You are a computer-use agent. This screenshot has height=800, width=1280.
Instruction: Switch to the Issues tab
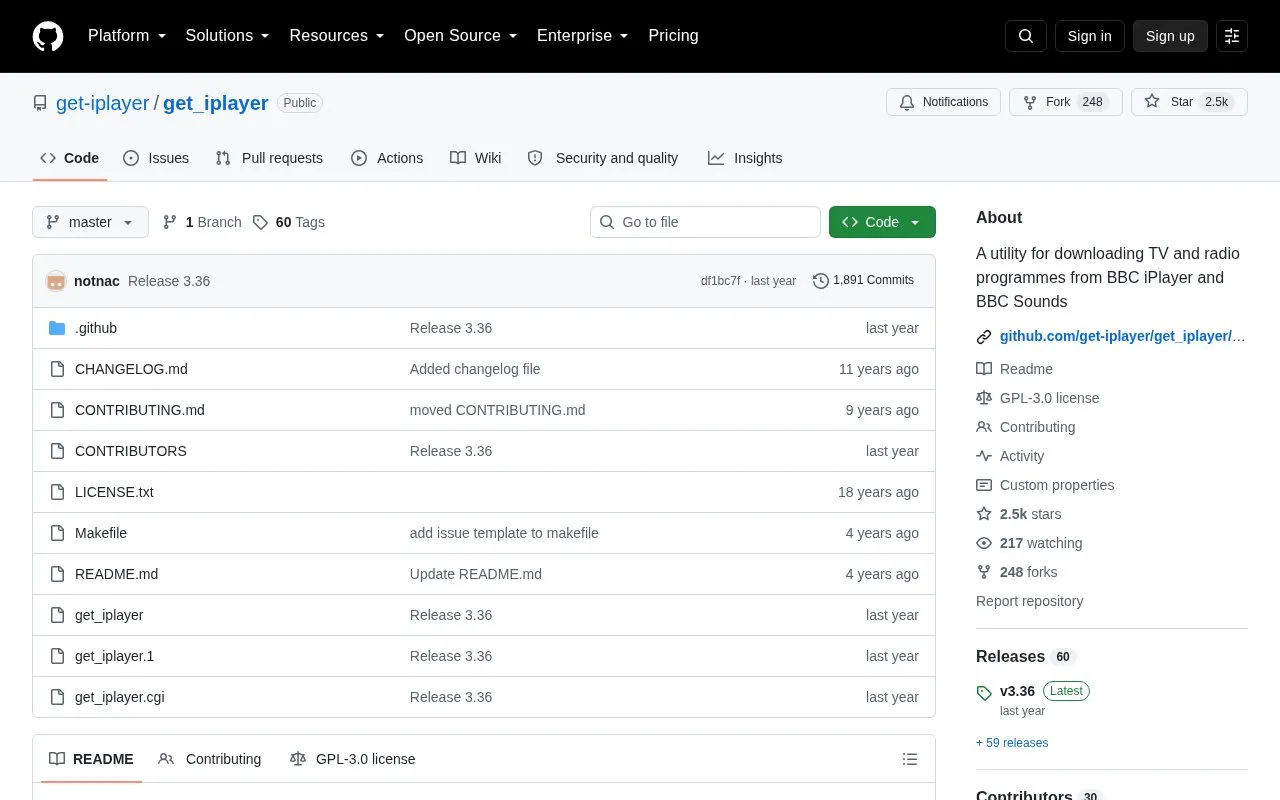coord(156,158)
